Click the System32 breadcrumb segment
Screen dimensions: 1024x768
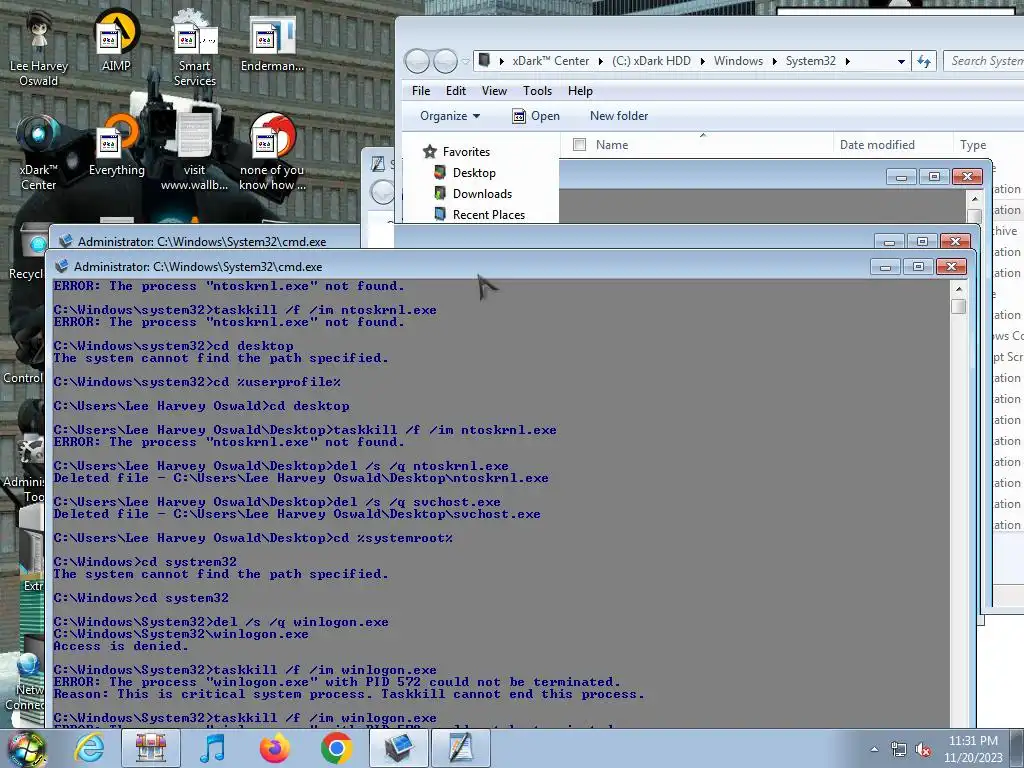(810, 61)
